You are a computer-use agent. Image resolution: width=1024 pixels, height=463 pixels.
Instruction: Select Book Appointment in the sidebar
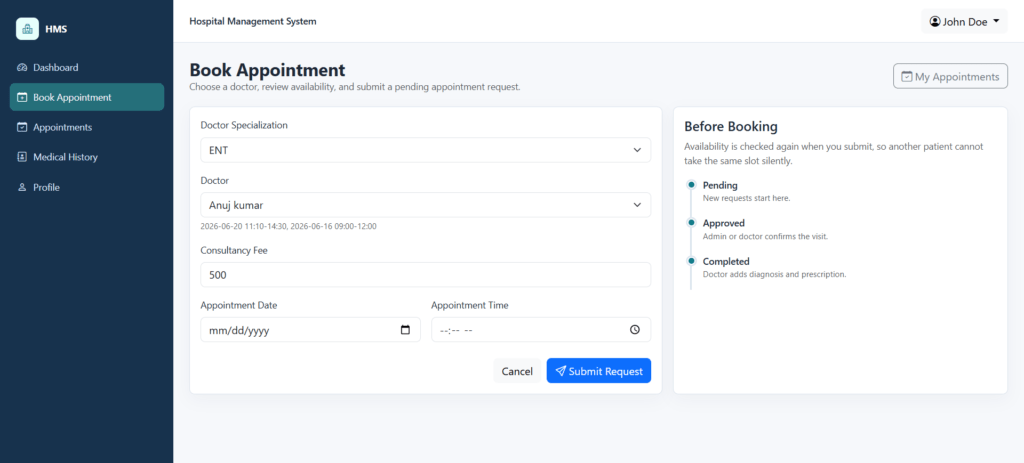87,97
